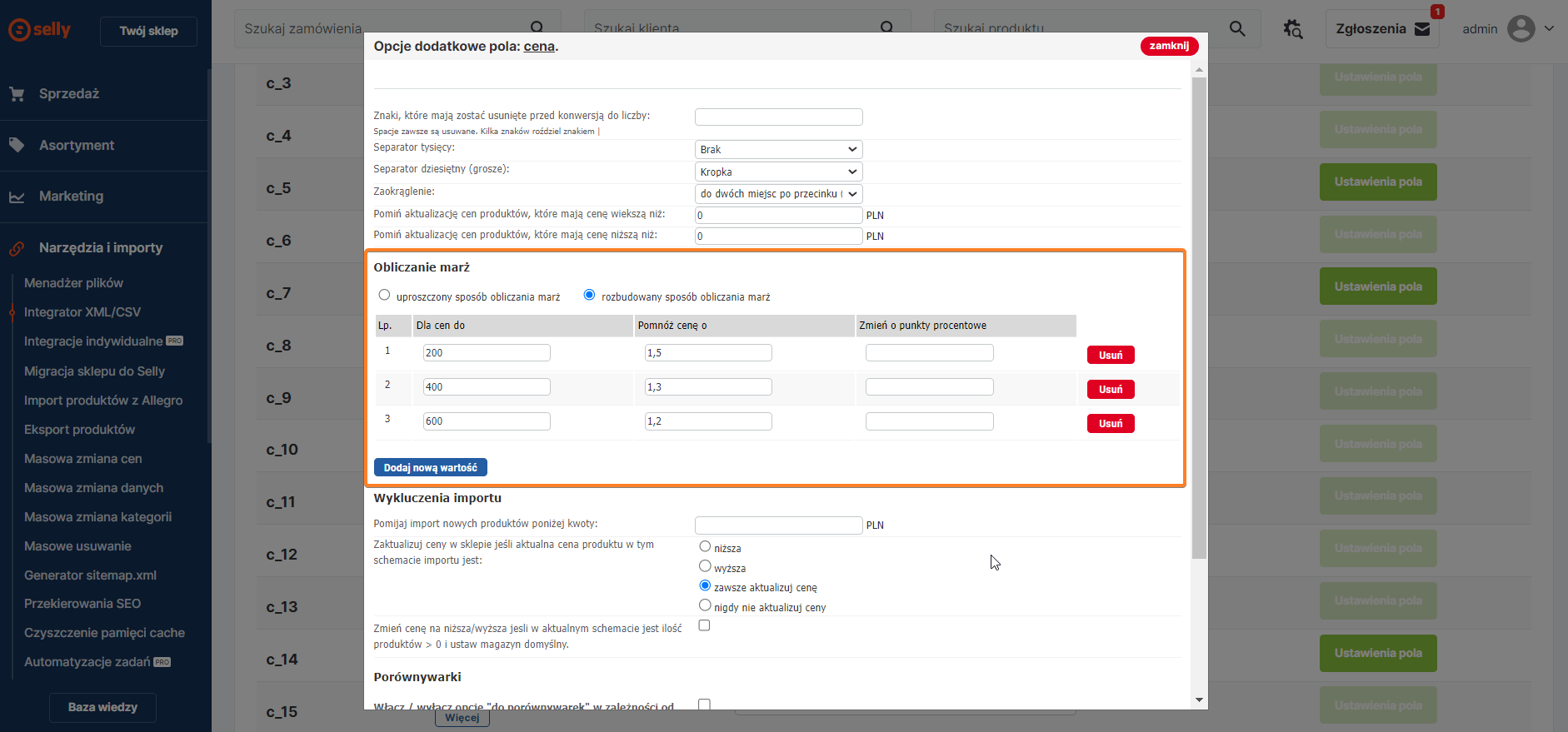Image resolution: width=1568 pixels, height=732 pixels.
Task: Open the Zaokrąglenie dropdown
Action: pyautogui.click(x=778, y=194)
